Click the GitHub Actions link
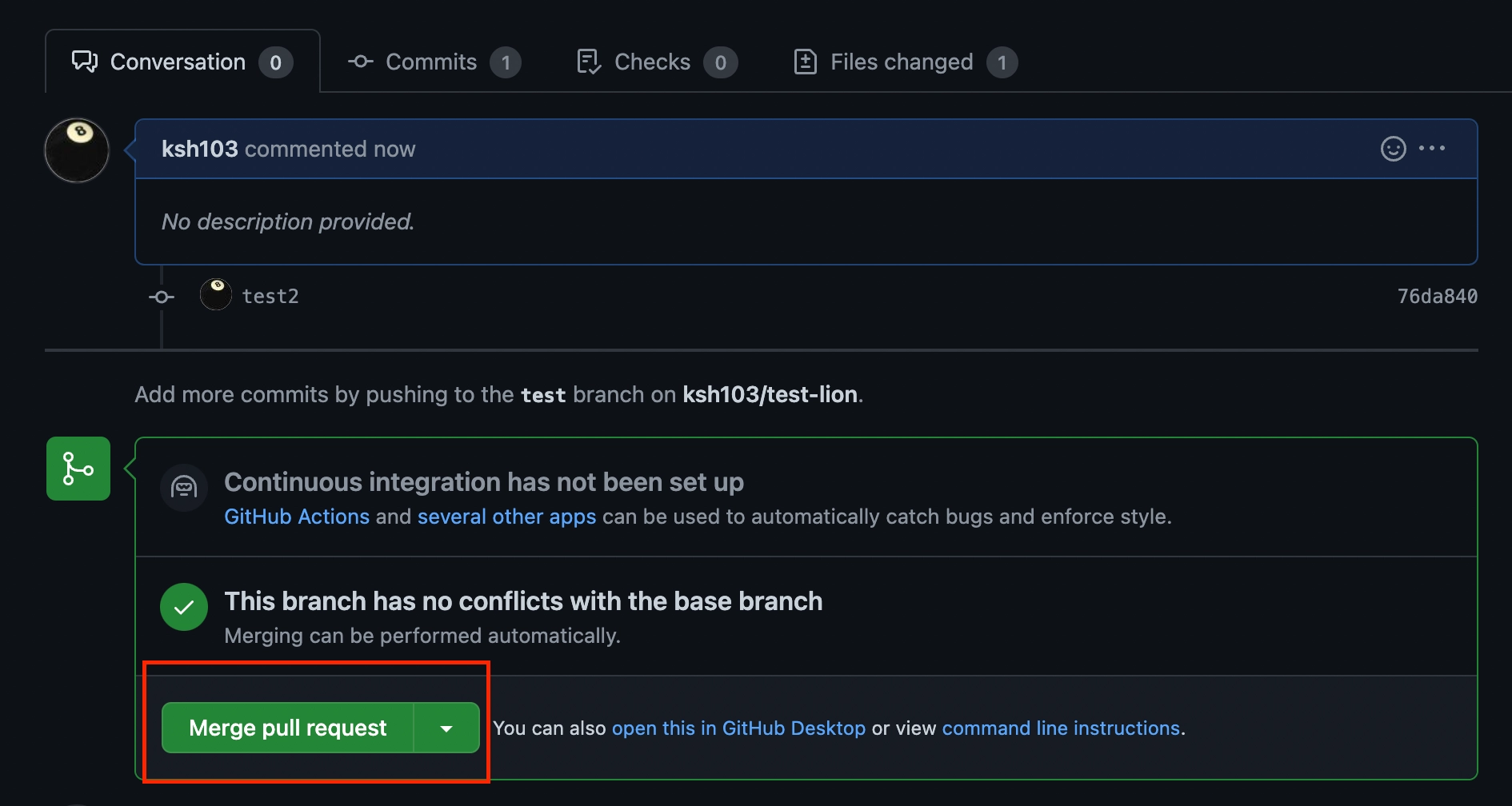This screenshot has width=1512, height=806. tap(297, 517)
